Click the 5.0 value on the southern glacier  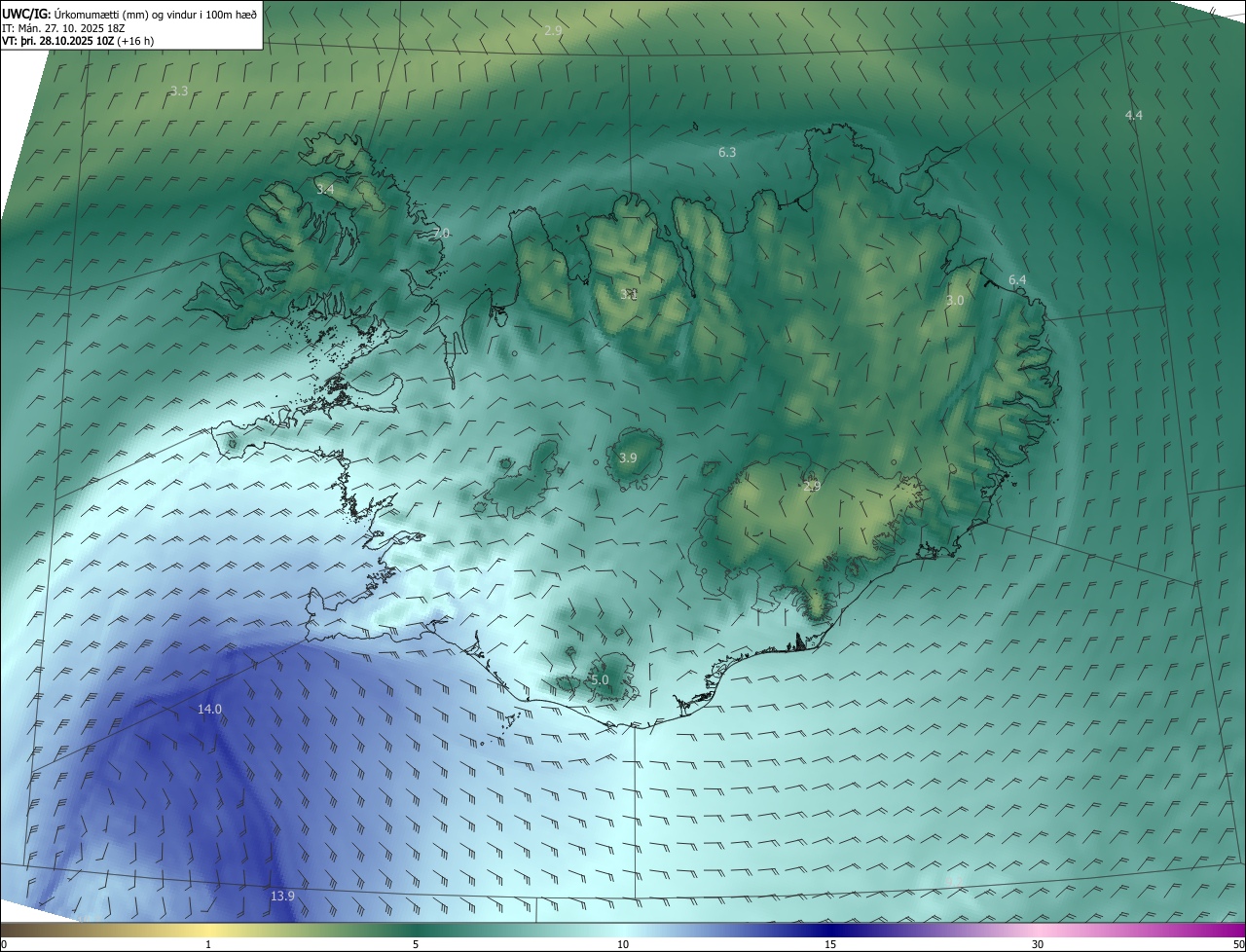tap(600, 679)
